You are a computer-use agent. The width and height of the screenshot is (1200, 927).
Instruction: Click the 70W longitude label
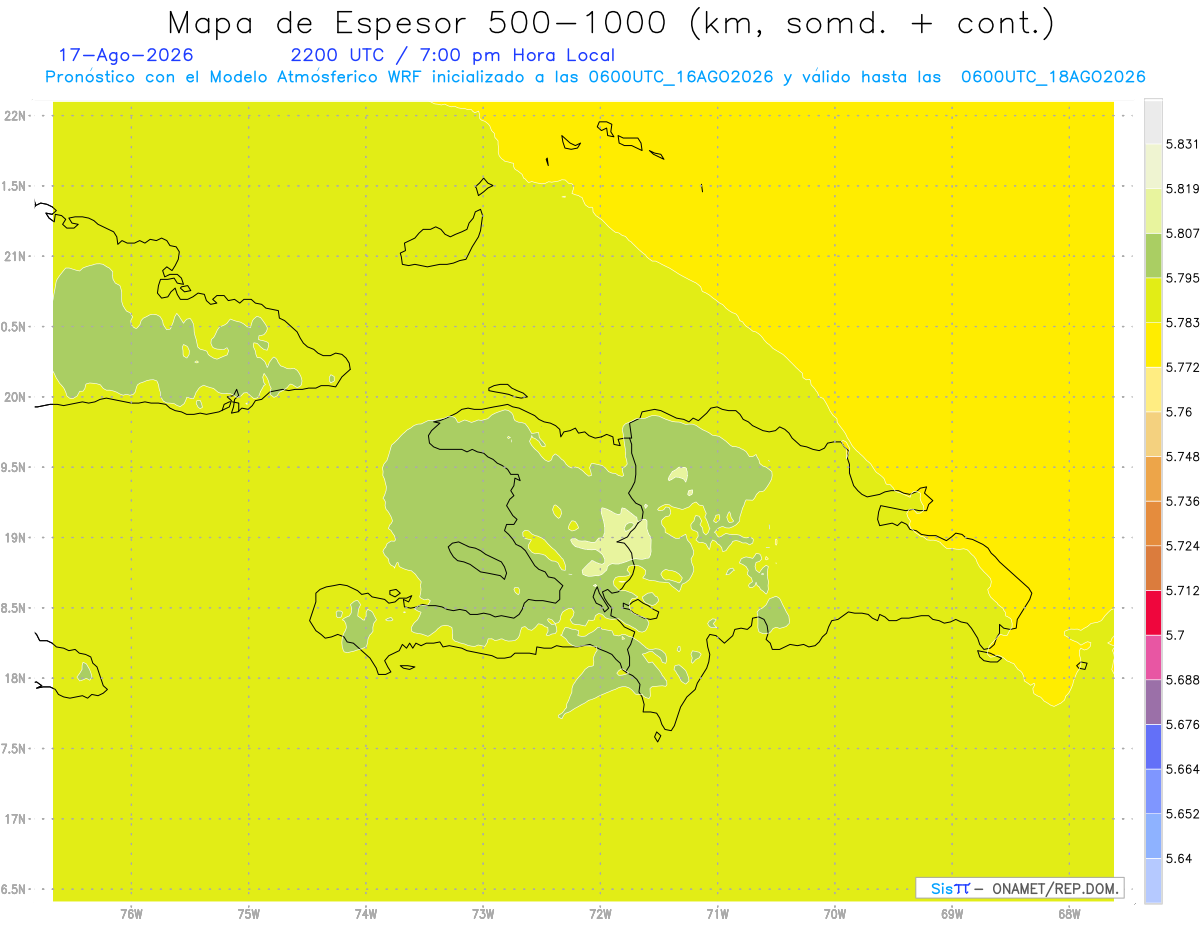click(x=835, y=914)
